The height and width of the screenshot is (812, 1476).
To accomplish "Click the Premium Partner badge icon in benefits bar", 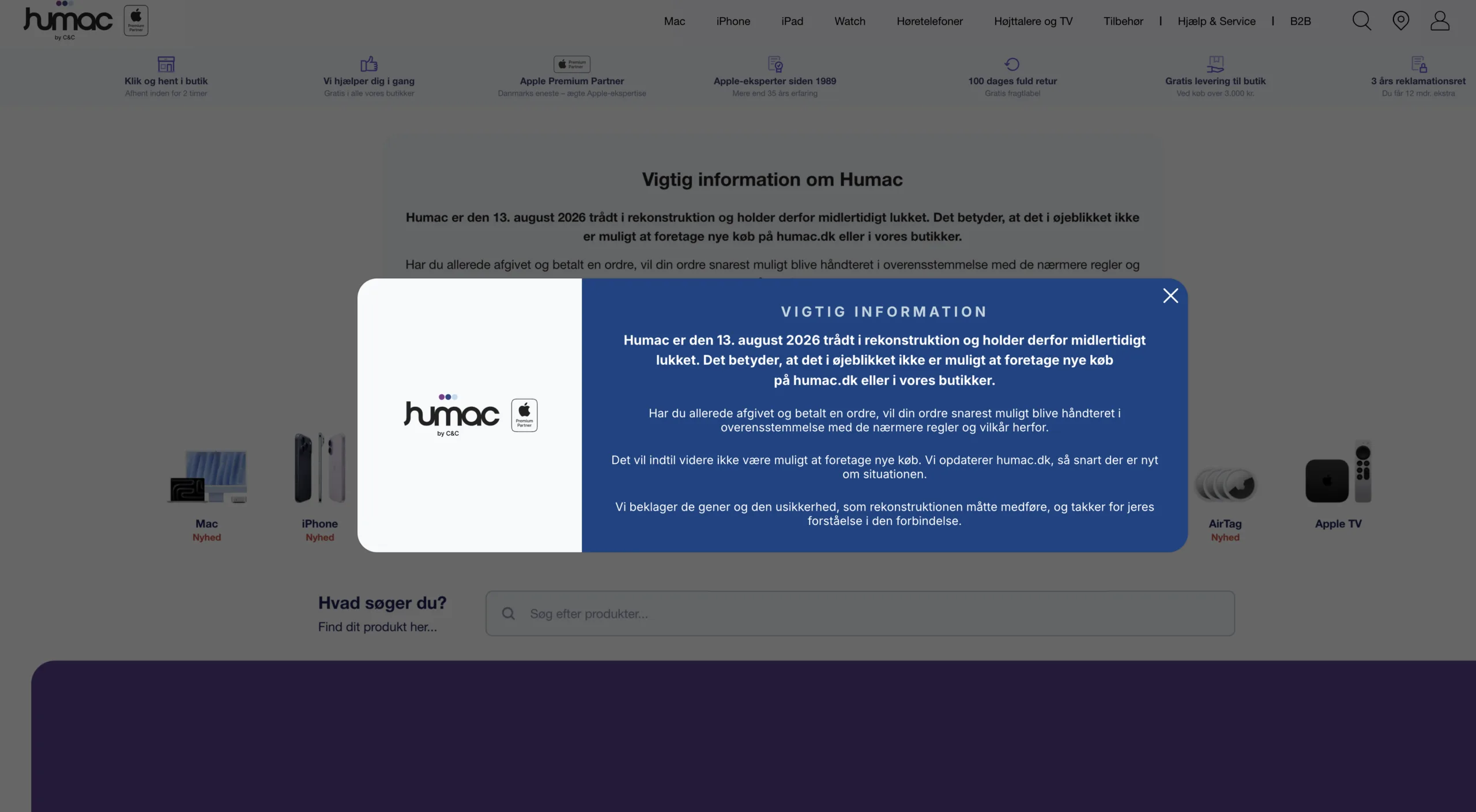I will click(x=572, y=64).
